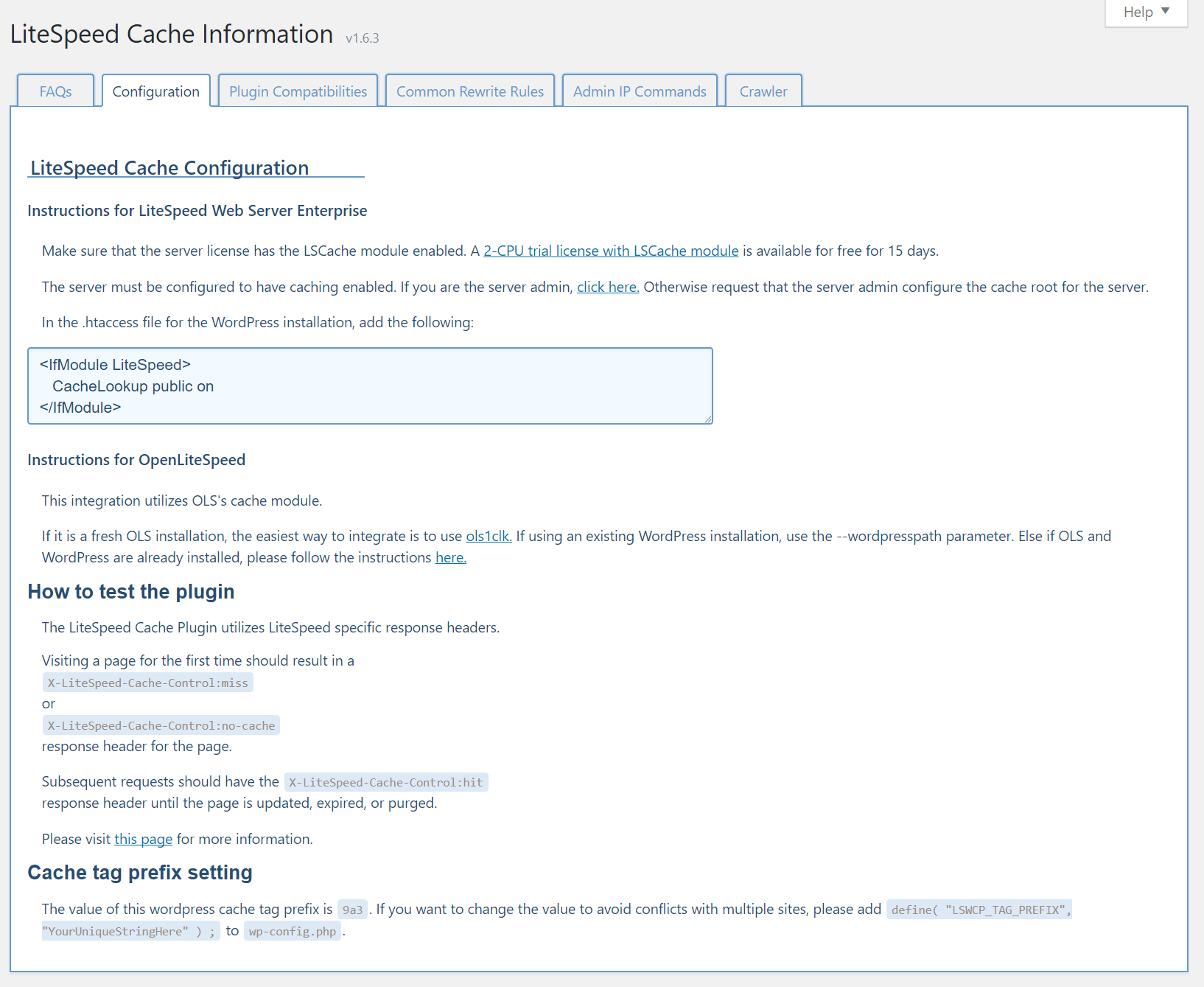1204x987 pixels.
Task: Click the wp-config.php code snippet
Action: click(x=293, y=931)
